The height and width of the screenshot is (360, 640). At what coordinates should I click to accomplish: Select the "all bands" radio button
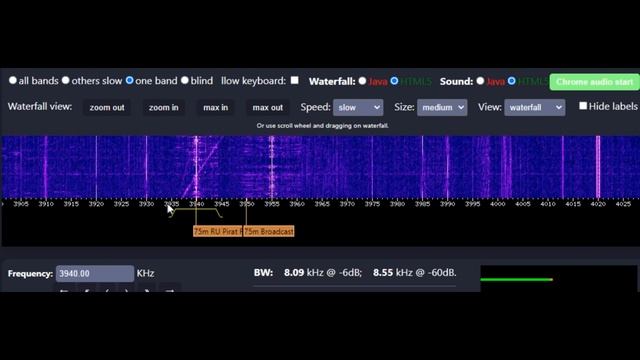(x=13, y=80)
